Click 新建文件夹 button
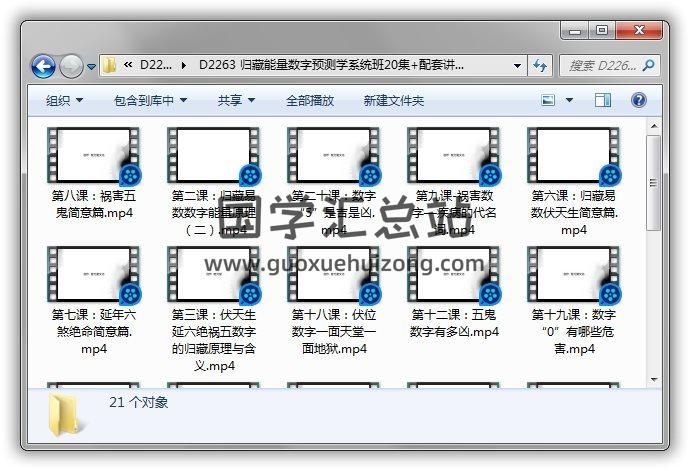Image resolution: width=690 pixels, height=471 pixels. pos(393,101)
